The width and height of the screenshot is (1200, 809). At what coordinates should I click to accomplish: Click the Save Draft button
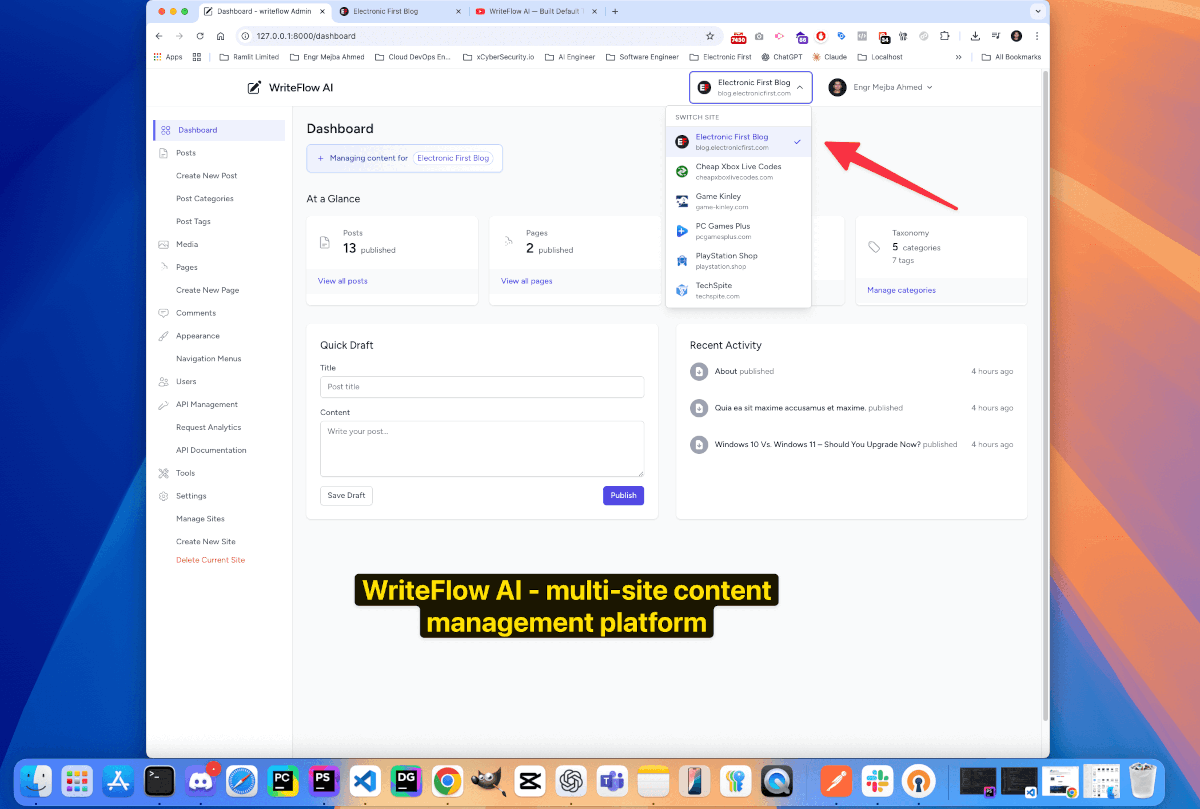[x=346, y=496]
